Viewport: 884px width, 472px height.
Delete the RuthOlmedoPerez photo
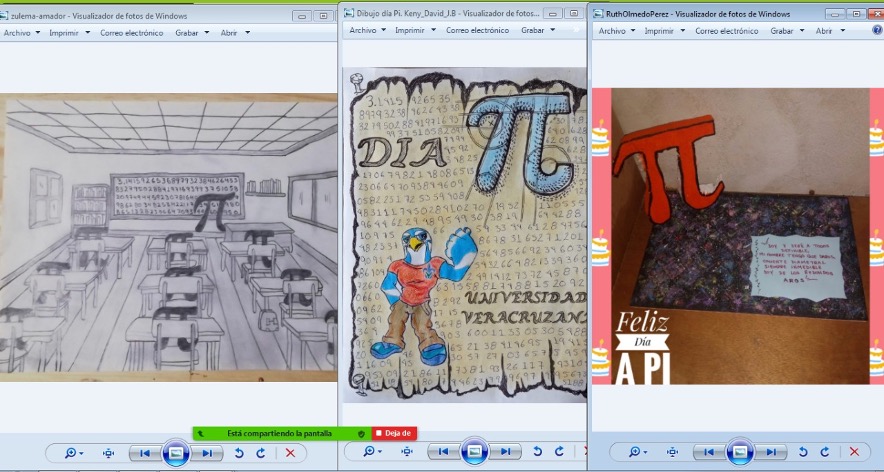pyautogui.click(x=854, y=453)
